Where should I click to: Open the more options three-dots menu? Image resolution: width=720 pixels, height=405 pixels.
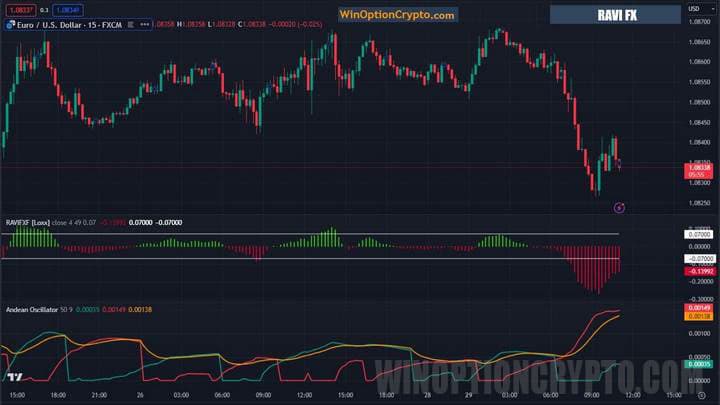pos(145,25)
